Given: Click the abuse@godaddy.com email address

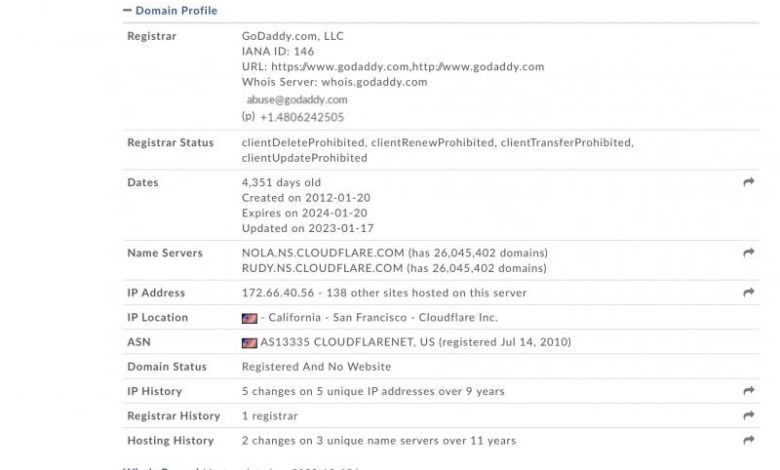Looking at the screenshot, I should [297, 100].
